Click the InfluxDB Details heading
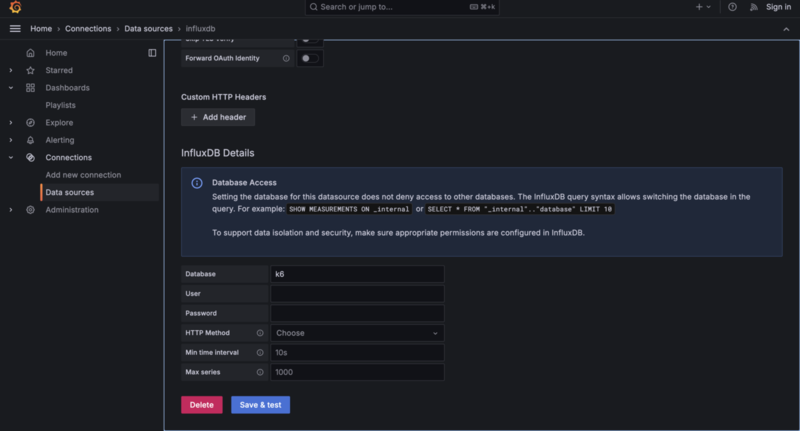Viewport: 800px width, 431px height. [218, 153]
